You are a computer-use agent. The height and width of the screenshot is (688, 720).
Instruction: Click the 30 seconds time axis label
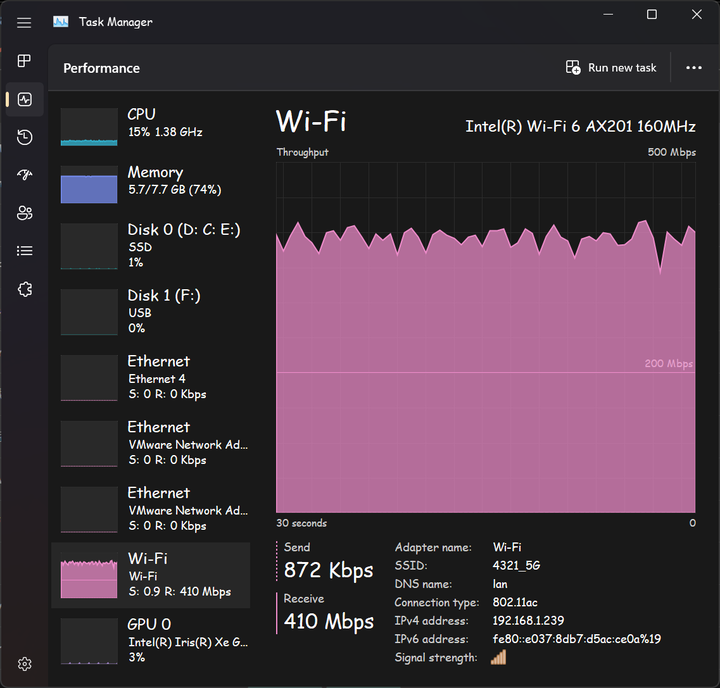(302, 523)
